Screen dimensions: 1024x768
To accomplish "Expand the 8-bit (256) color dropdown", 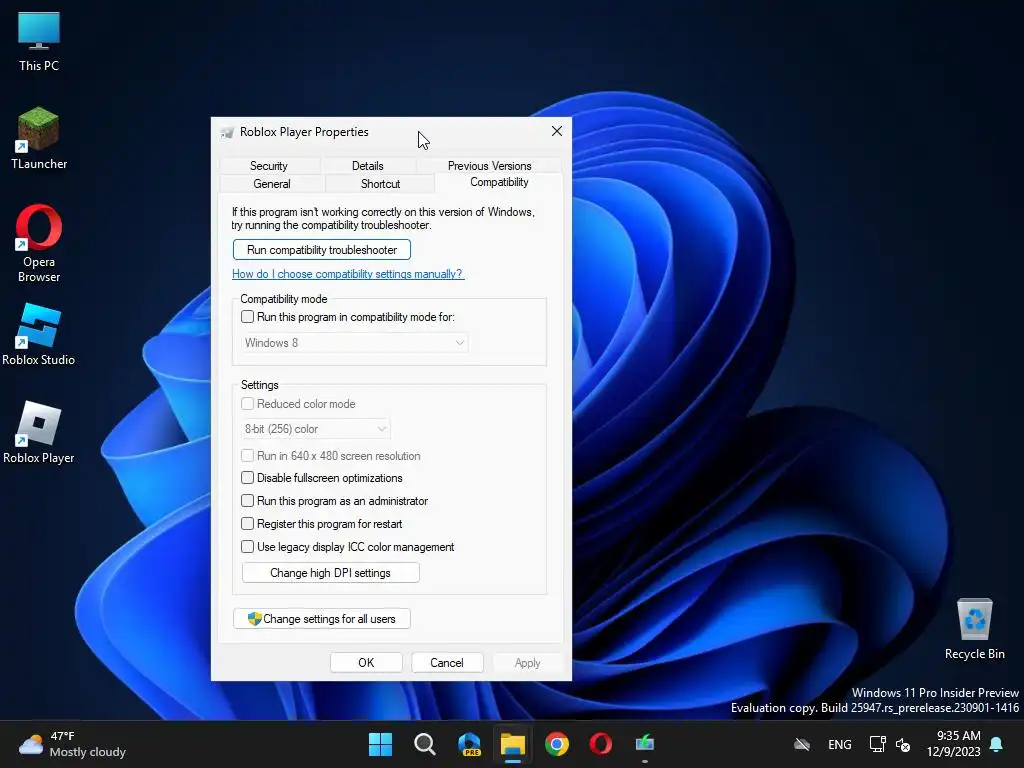I will coord(315,429).
